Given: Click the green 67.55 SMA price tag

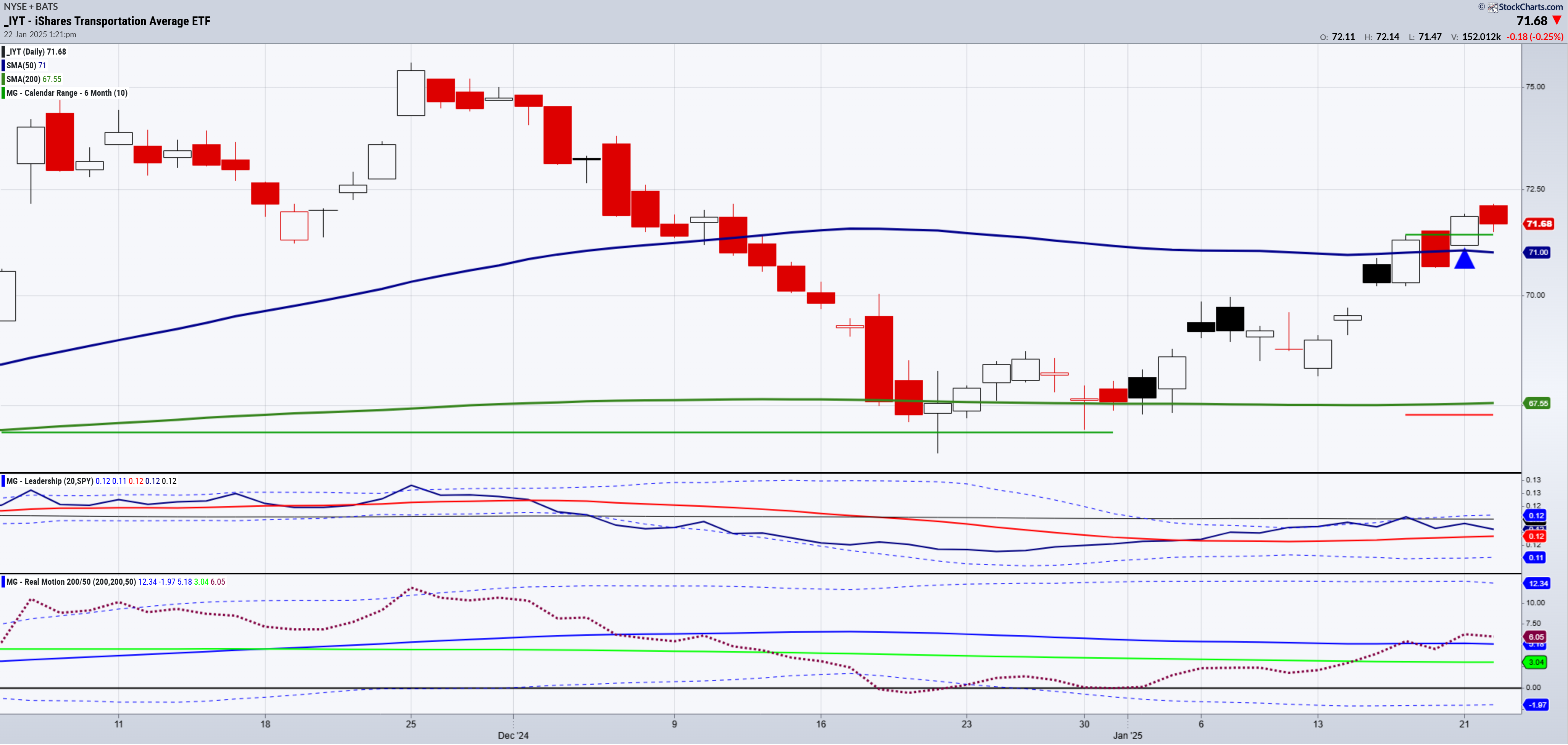Looking at the screenshot, I should coord(1537,403).
